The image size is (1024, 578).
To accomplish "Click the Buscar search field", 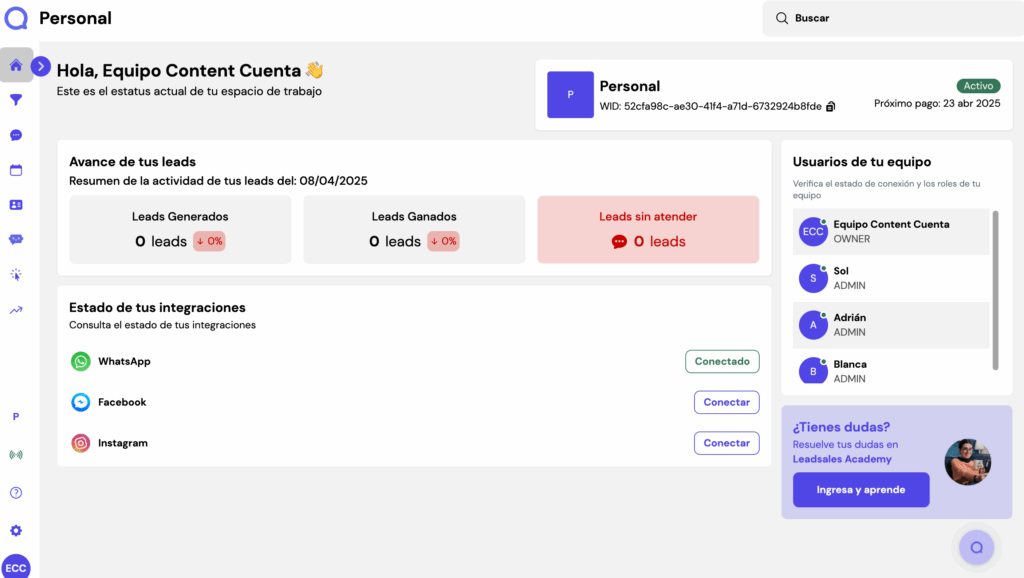I will pos(890,18).
